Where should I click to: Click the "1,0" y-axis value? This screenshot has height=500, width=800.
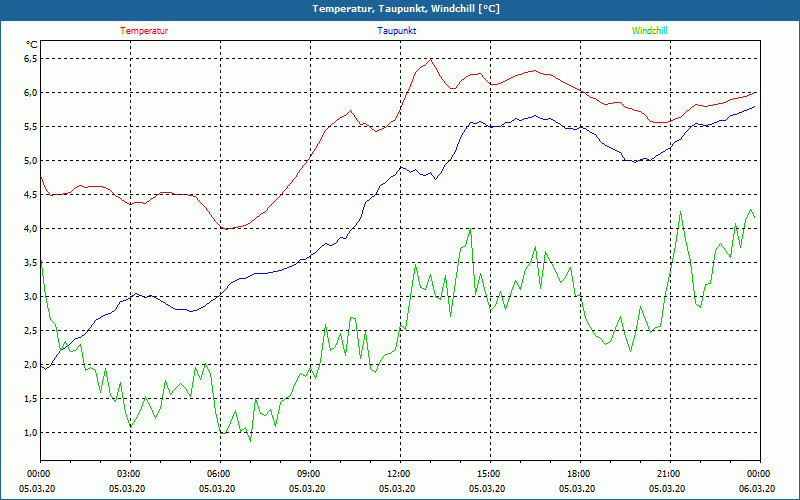[x=31, y=433]
